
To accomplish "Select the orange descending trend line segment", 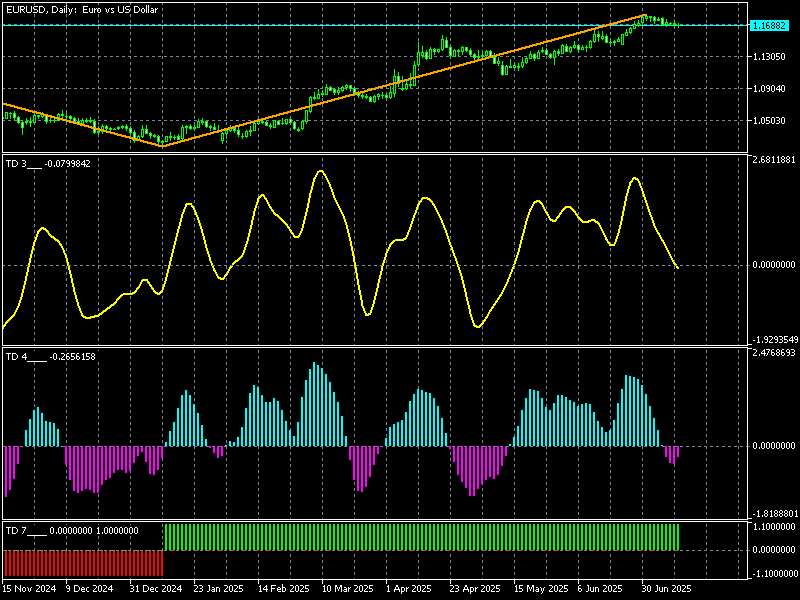I will tap(83, 125).
